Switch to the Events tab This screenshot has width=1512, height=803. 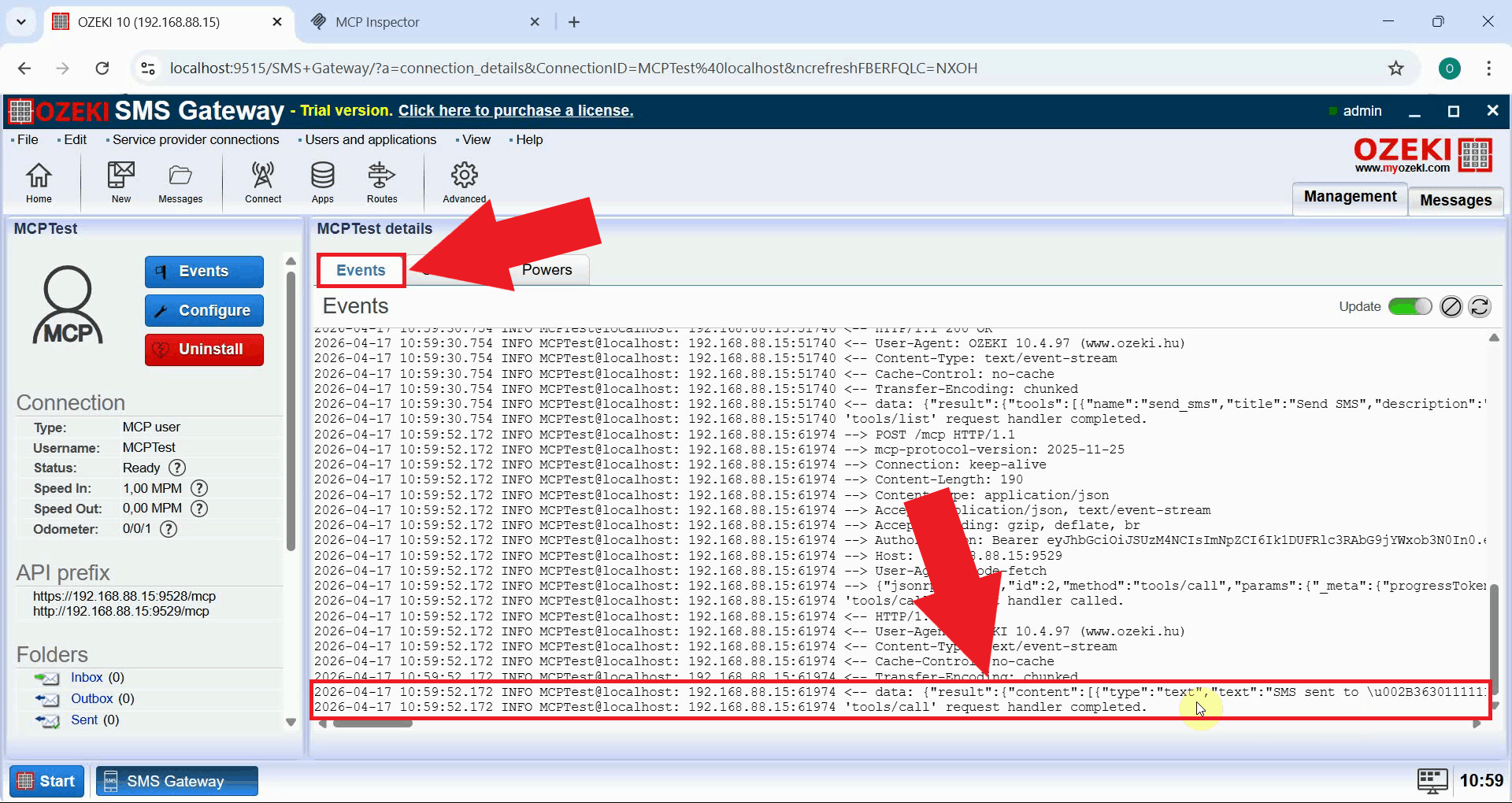point(361,270)
